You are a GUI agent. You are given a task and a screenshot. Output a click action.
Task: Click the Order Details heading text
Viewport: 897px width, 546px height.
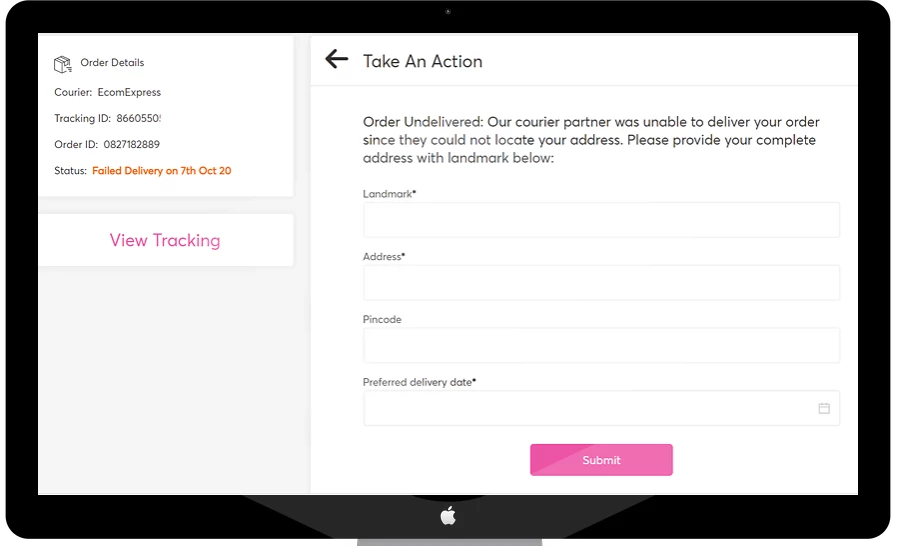tap(112, 63)
